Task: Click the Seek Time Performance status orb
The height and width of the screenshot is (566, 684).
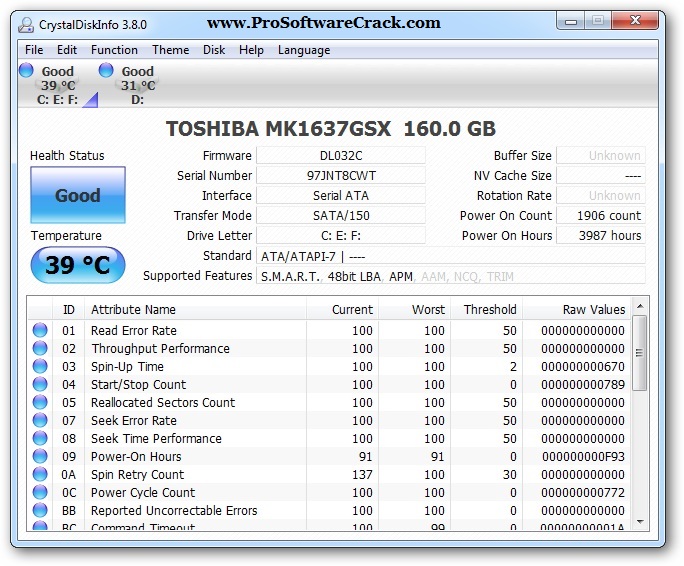Action: click(x=40, y=438)
